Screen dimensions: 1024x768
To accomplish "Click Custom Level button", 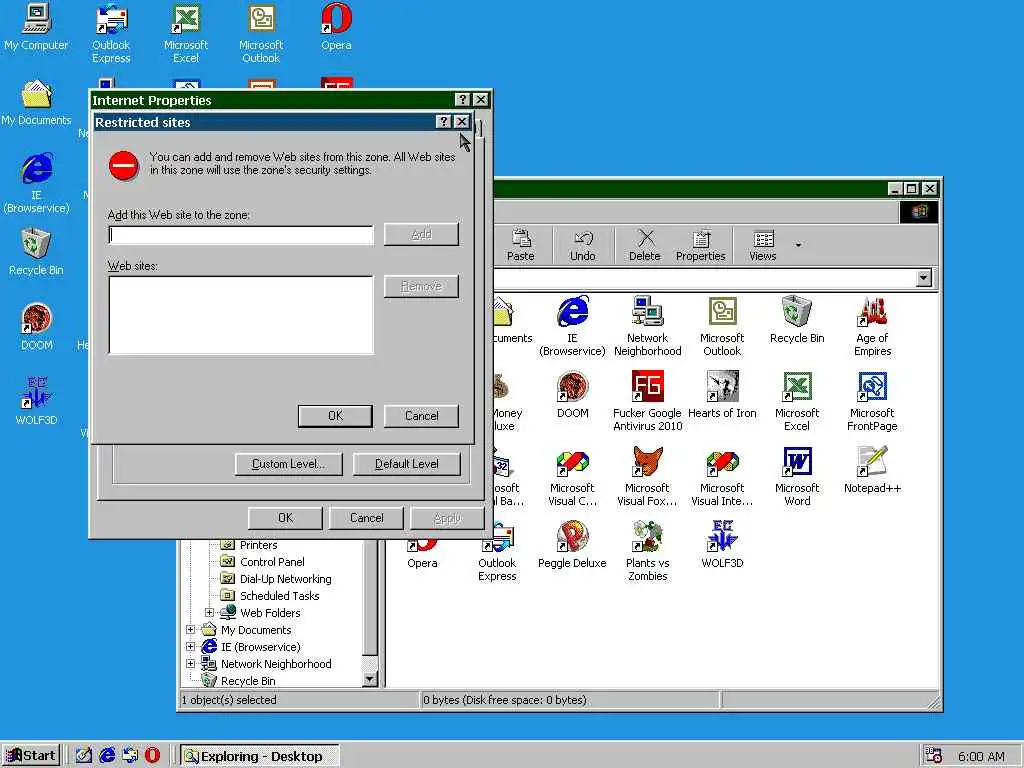I will [x=288, y=464].
